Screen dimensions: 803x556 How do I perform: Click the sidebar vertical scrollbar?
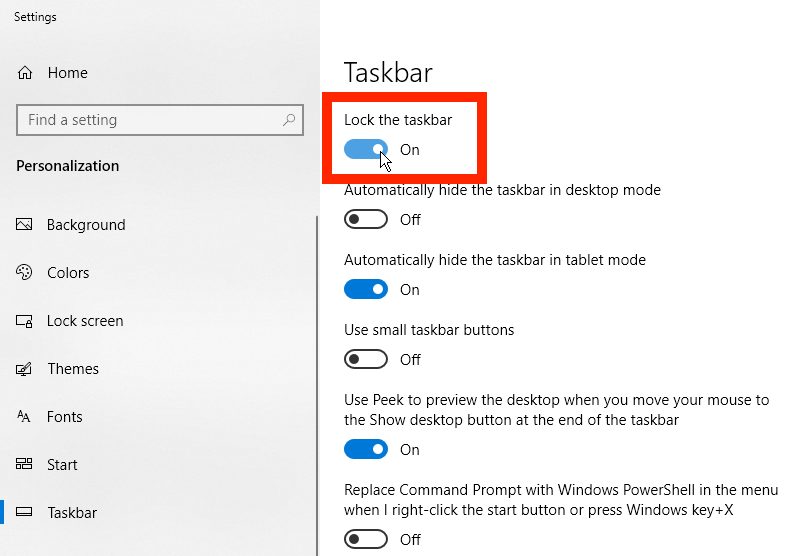tap(317, 386)
